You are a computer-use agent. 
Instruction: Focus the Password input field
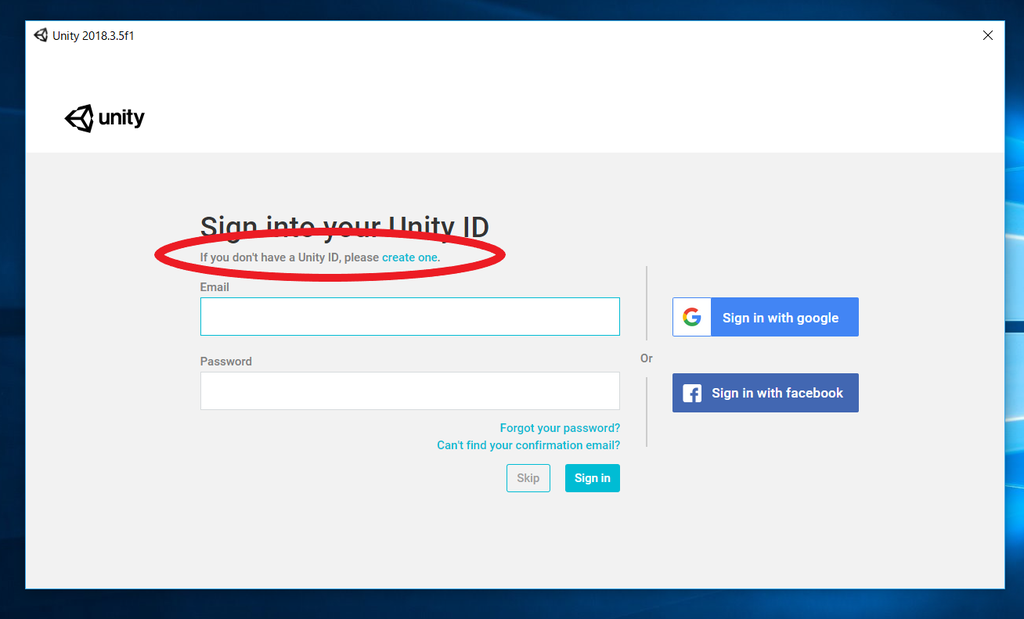[x=409, y=391]
